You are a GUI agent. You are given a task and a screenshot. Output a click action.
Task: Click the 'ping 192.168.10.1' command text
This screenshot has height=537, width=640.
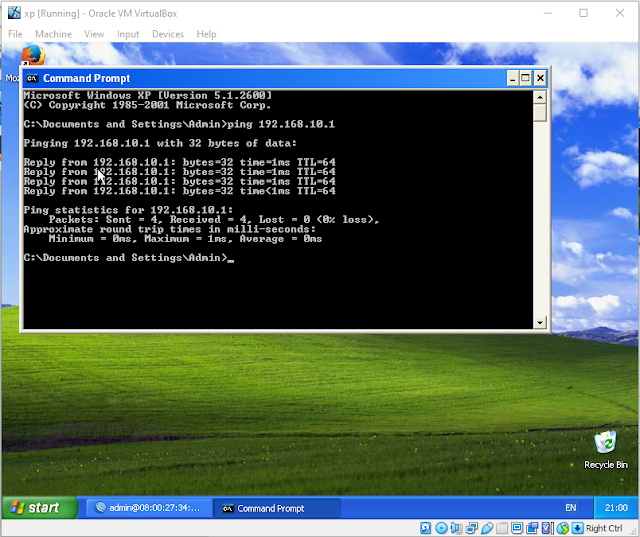(x=281, y=124)
